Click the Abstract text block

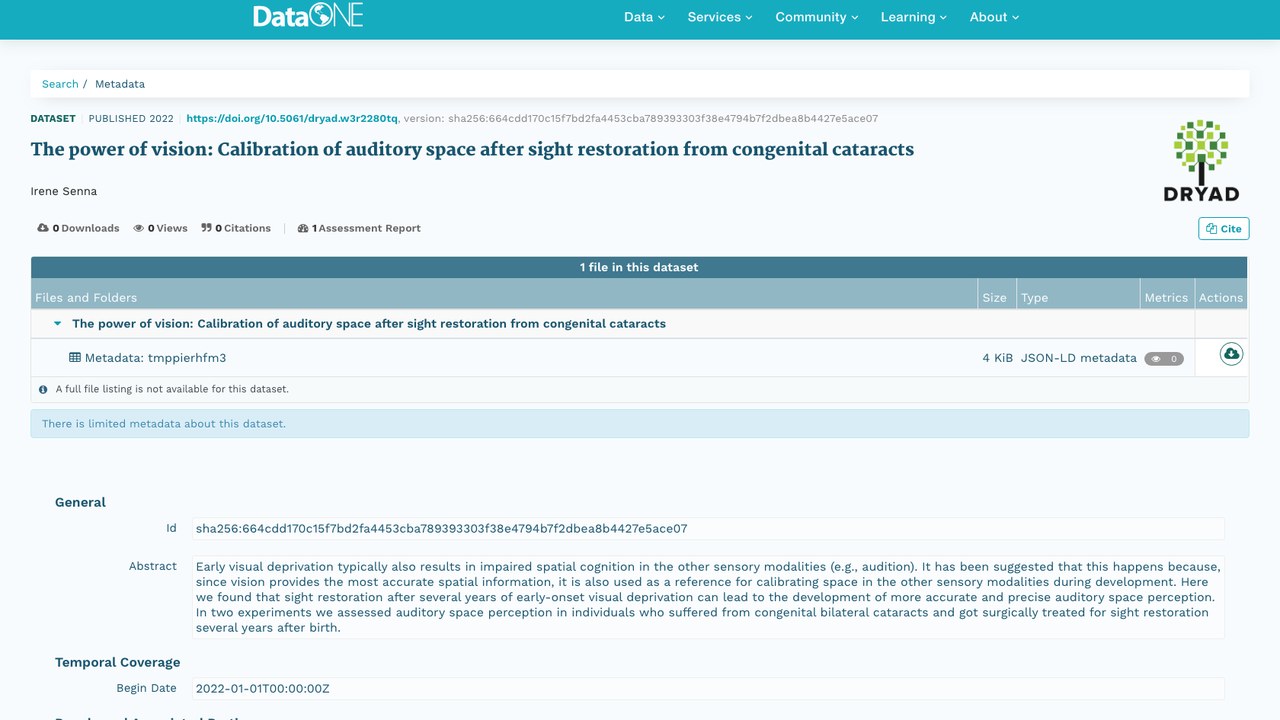pos(708,597)
